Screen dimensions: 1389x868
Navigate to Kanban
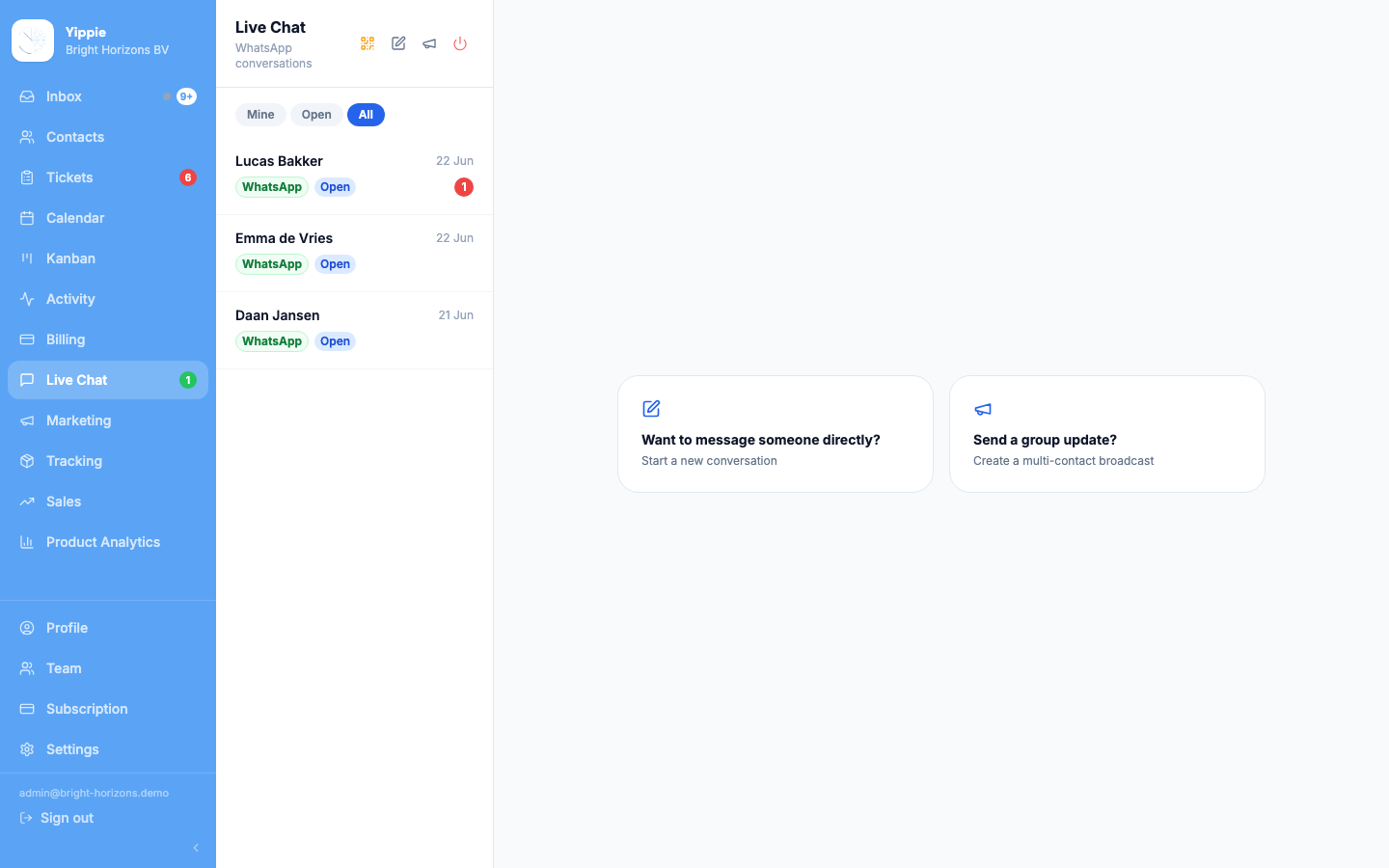tap(108, 258)
